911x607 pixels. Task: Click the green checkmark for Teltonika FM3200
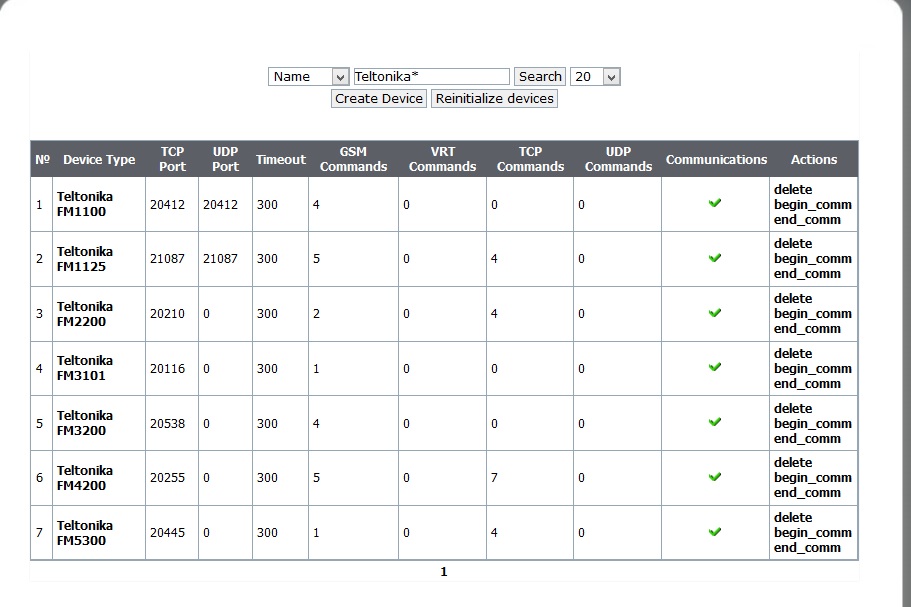714,422
